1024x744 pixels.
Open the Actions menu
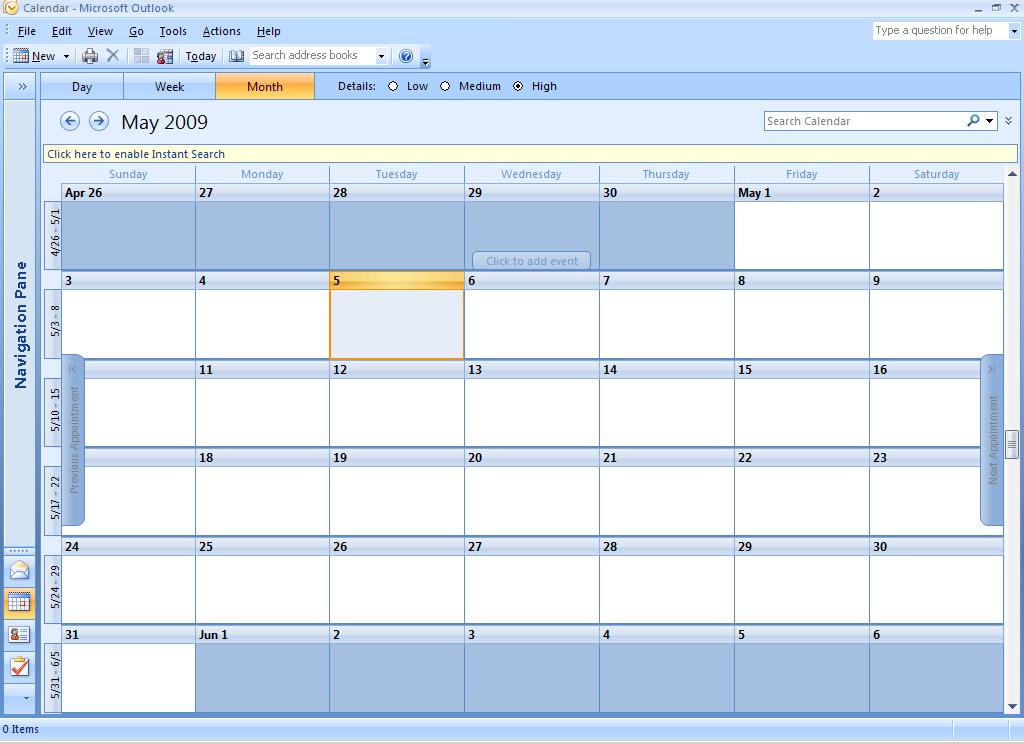[221, 31]
